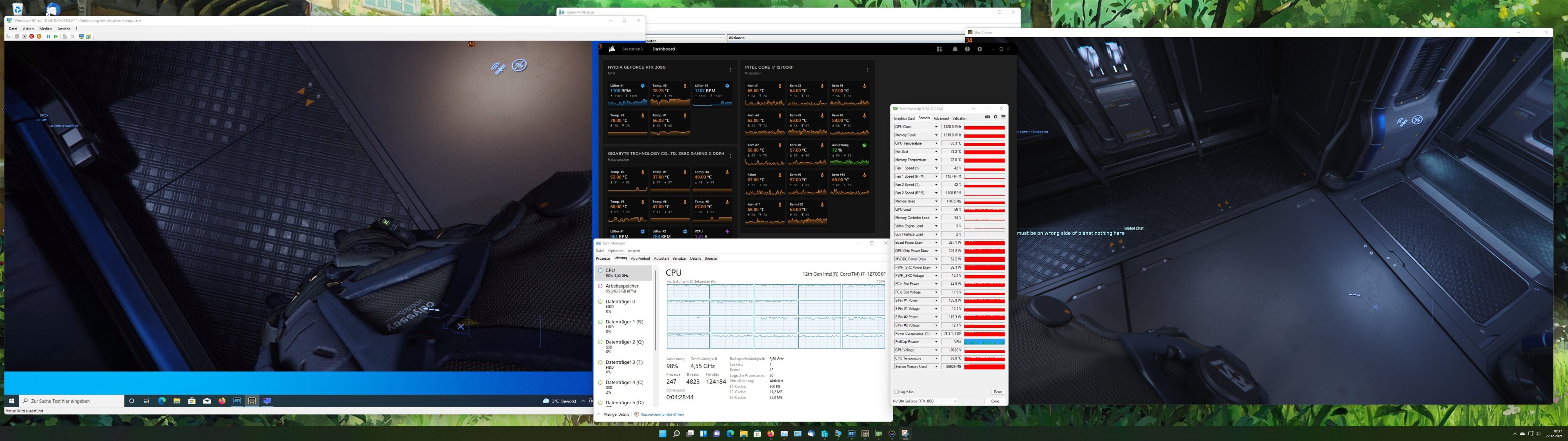Pause the virtual machine in Hyper-V toolbar
The width and height of the screenshot is (1568, 441).
[48, 37]
